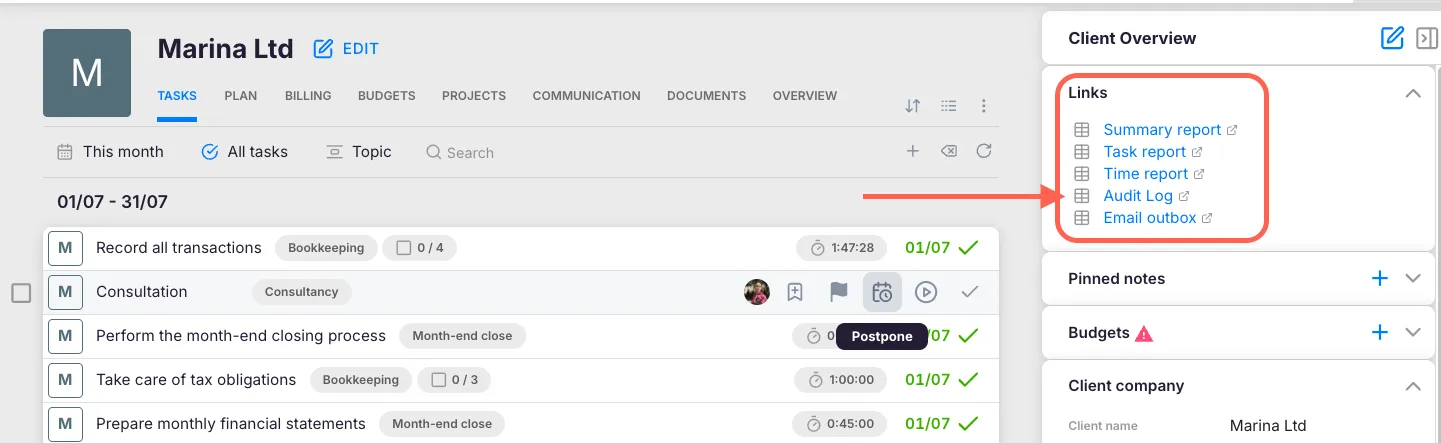
Task: Click the refresh icon in task toolbar
Action: [984, 151]
